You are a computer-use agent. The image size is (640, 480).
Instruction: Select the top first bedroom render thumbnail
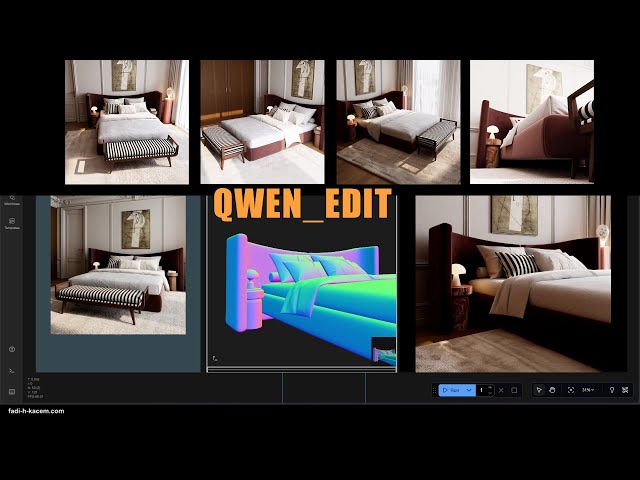(127, 122)
